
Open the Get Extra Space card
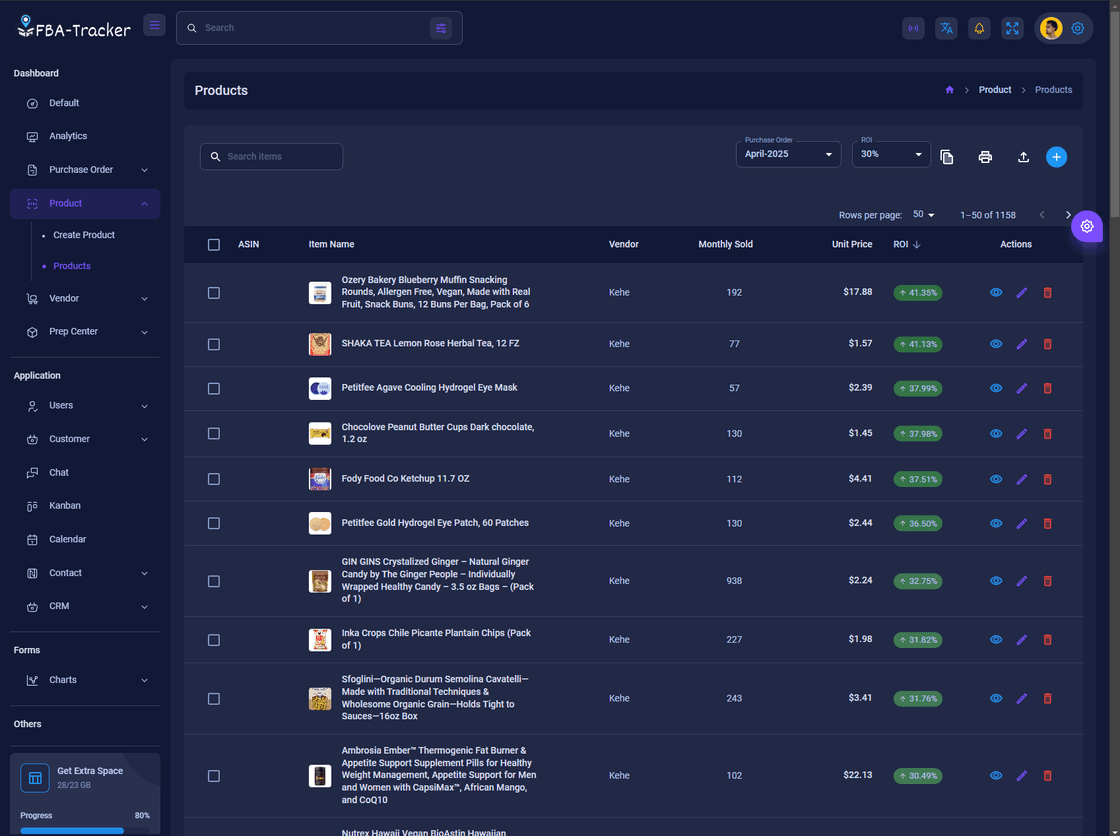pyautogui.click(x=85, y=793)
